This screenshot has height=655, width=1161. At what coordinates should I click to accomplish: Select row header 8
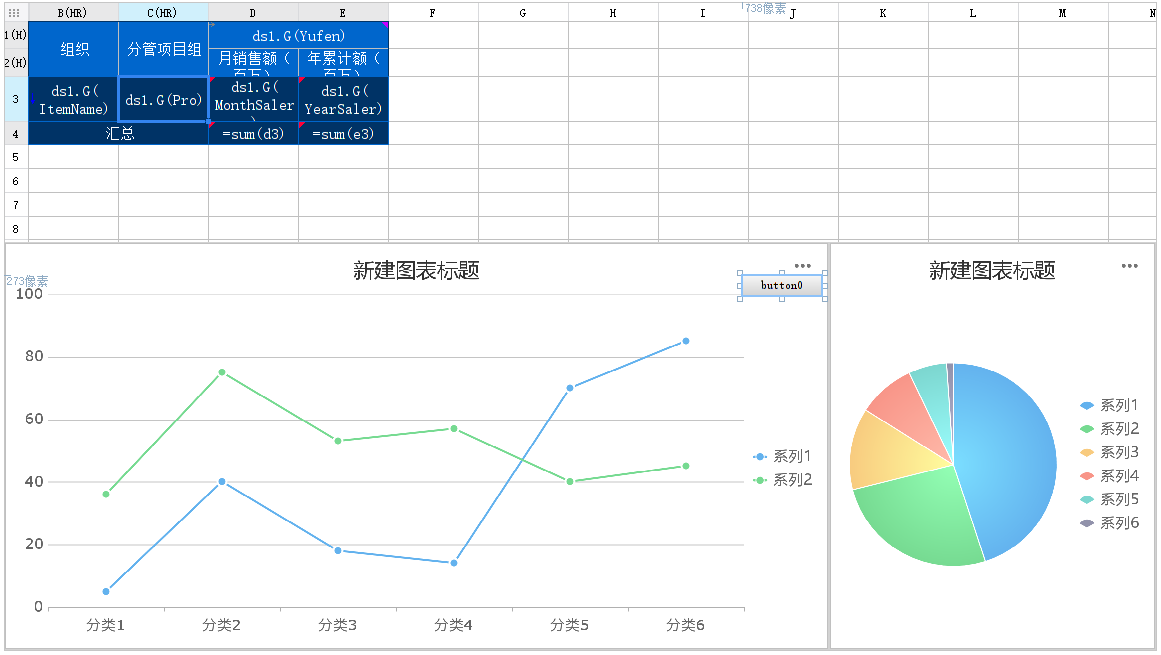[16, 229]
